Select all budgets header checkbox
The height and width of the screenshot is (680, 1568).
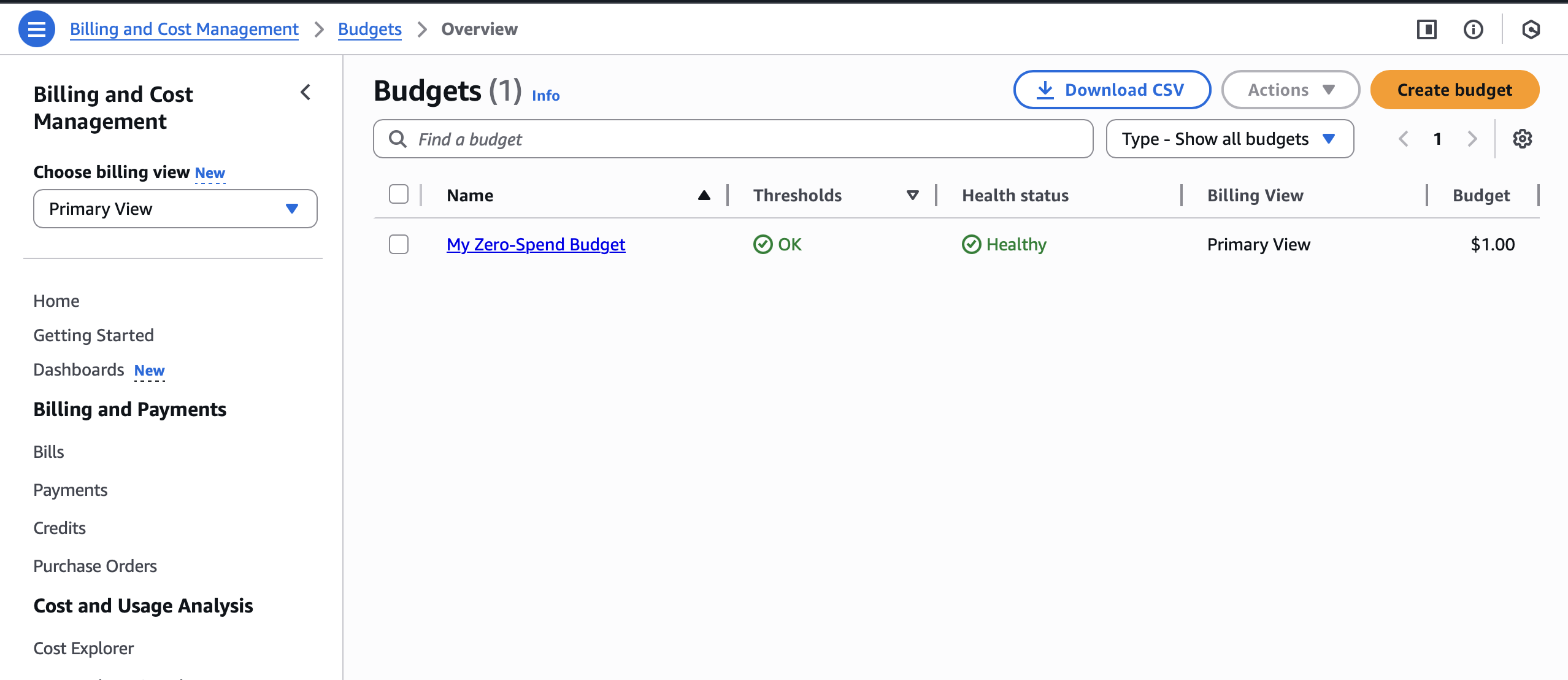(399, 195)
